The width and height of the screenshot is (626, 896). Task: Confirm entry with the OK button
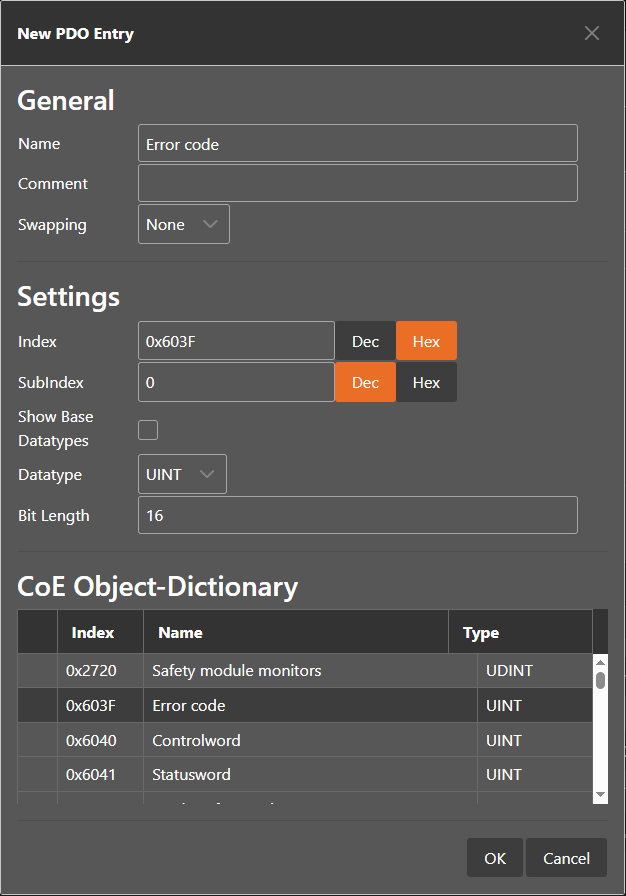pyautogui.click(x=494, y=858)
